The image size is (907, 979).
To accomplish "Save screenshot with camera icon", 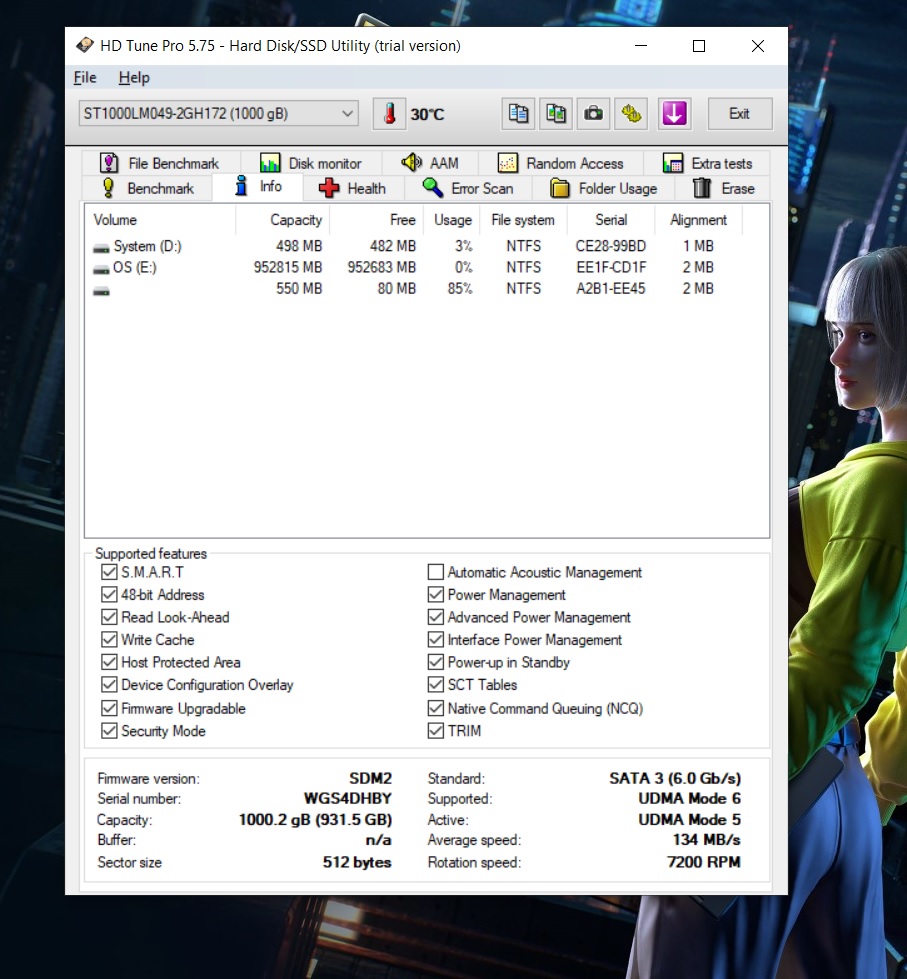I will tap(593, 114).
